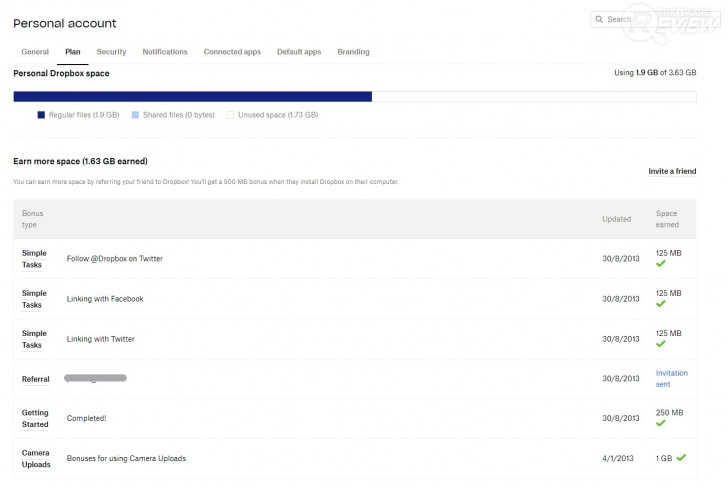The height and width of the screenshot is (488, 728).
Task: Click Simple Tasks label in Facebook row
Action: (x=34, y=299)
